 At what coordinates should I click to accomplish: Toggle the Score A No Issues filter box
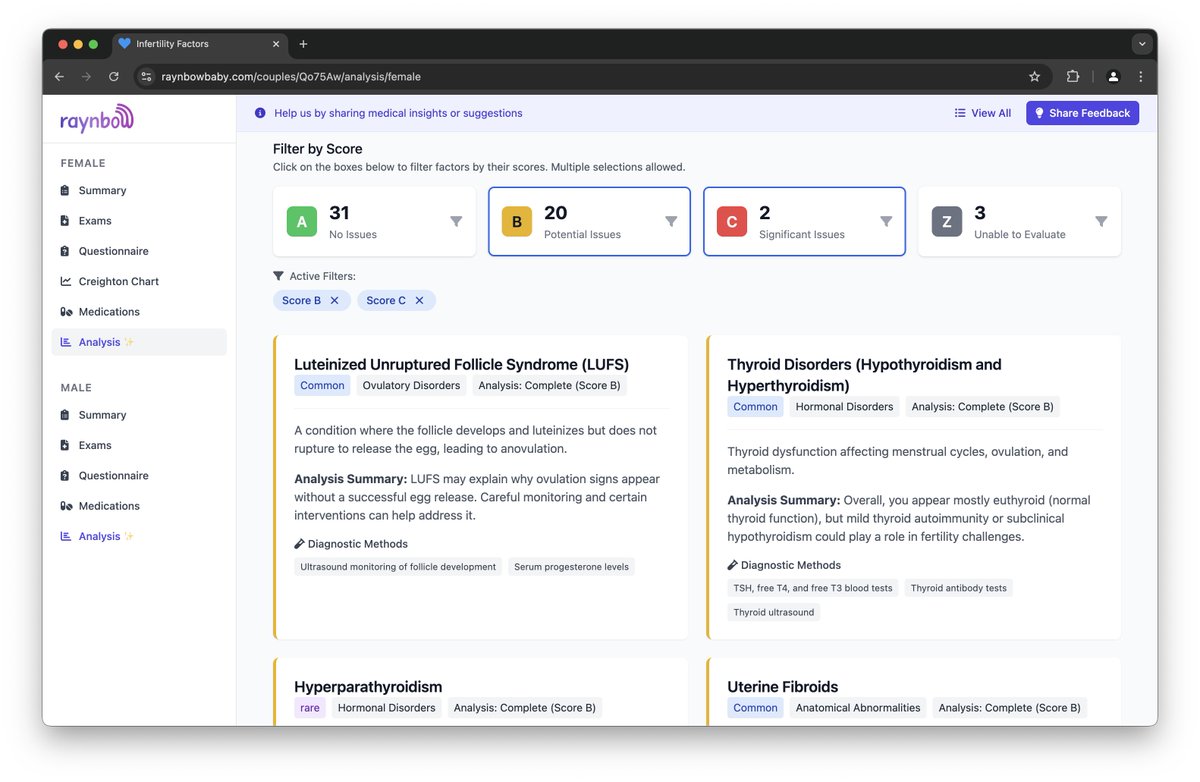point(375,222)
